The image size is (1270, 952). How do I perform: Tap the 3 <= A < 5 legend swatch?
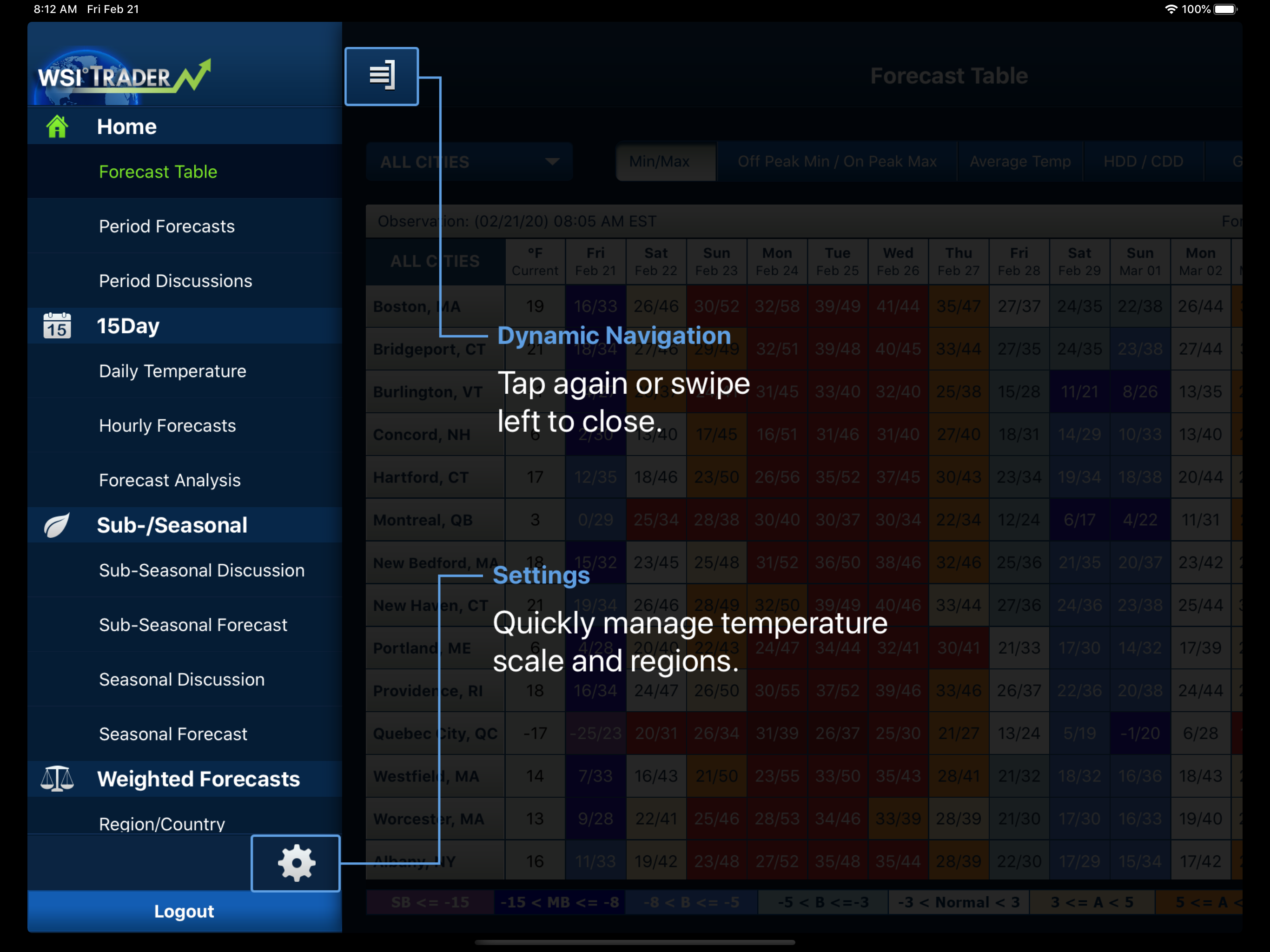(x=1092, y=903)
